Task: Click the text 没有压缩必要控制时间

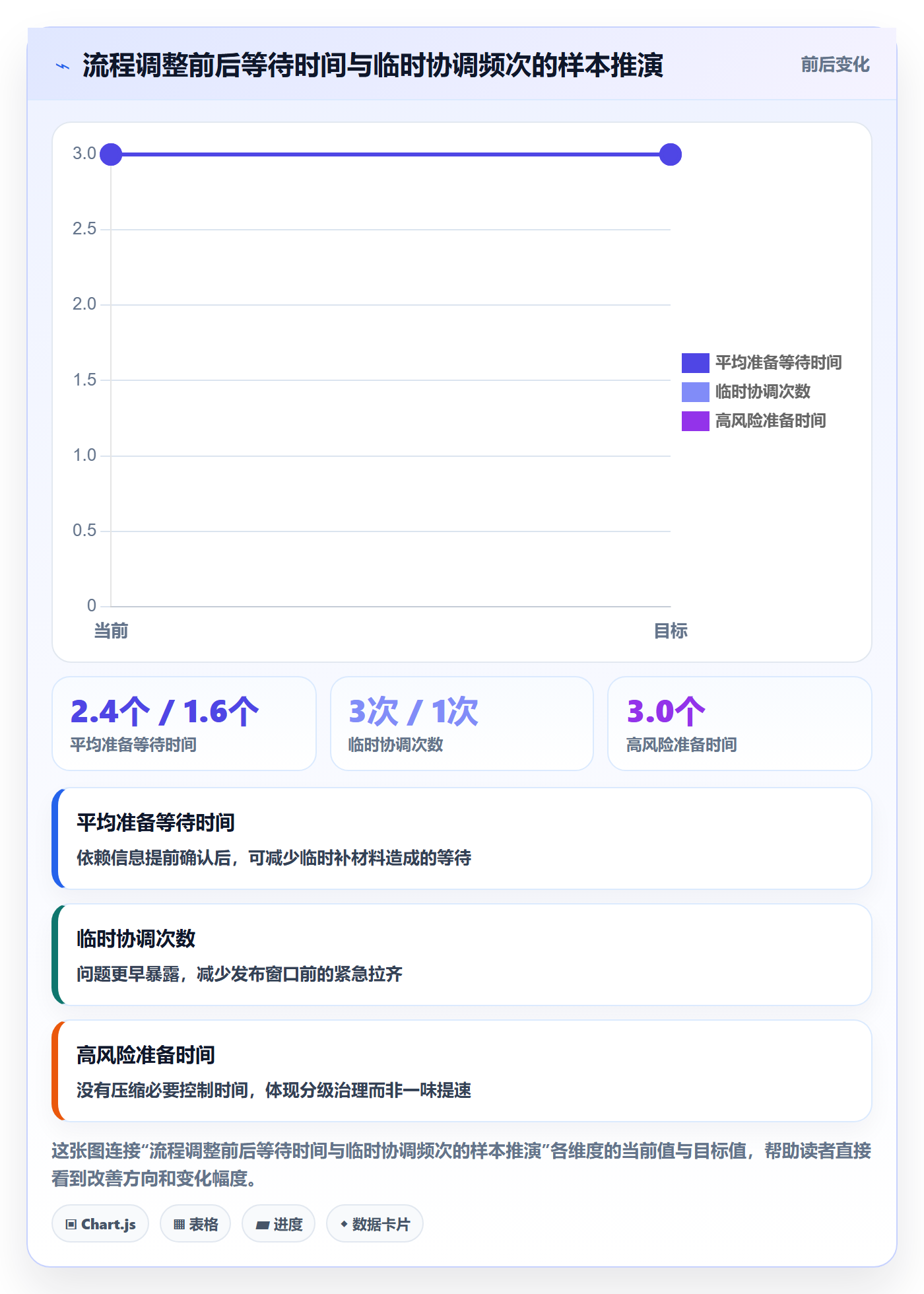Action: tap(162, 1091)
